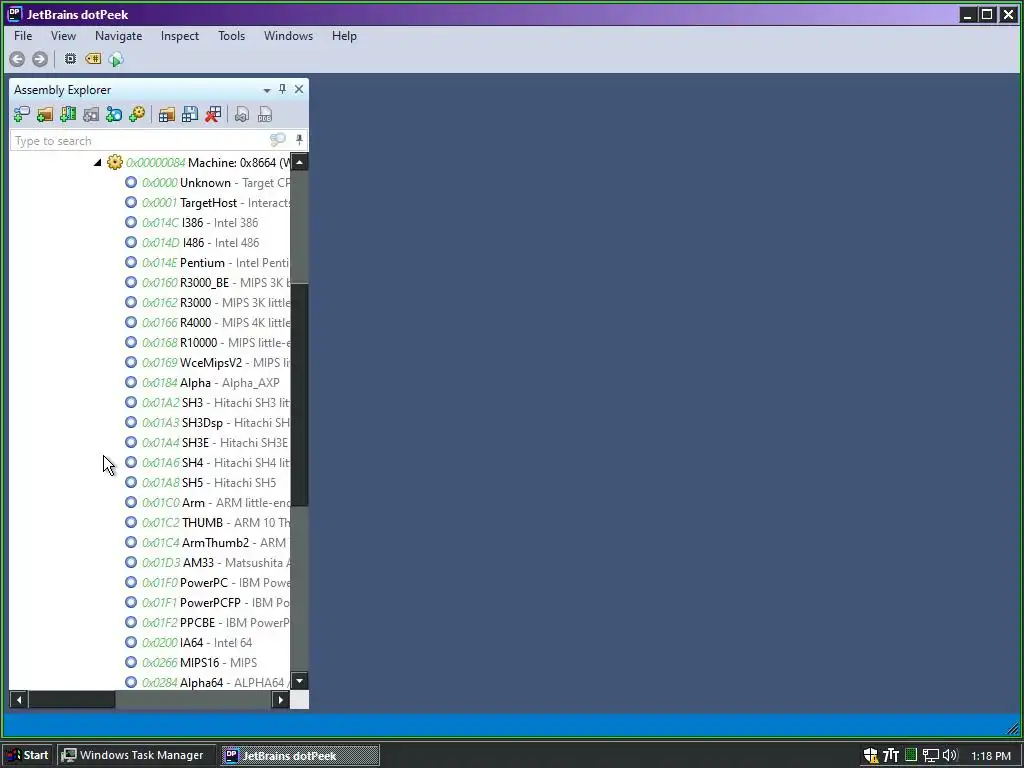1024x768 pixels.
Task: Open the File menu
Action: (23, 36)
